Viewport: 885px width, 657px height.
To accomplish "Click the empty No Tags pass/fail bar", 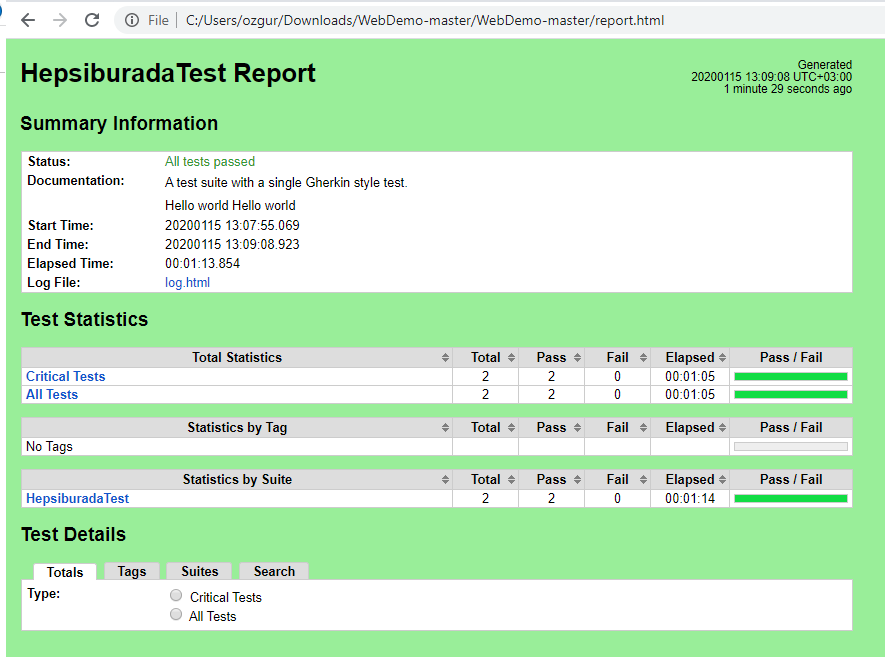I will (791, 446).
